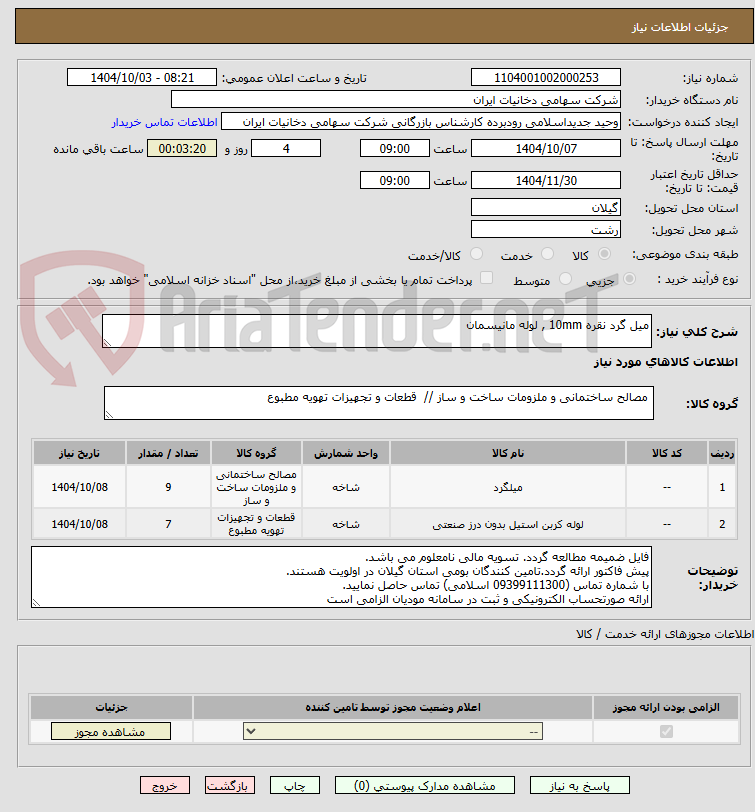The height and width of the screenshot is (812, 755).
Task: Toggle the اسناد خزانه اسلامی payment checkbox
Action: coord(486,278)
